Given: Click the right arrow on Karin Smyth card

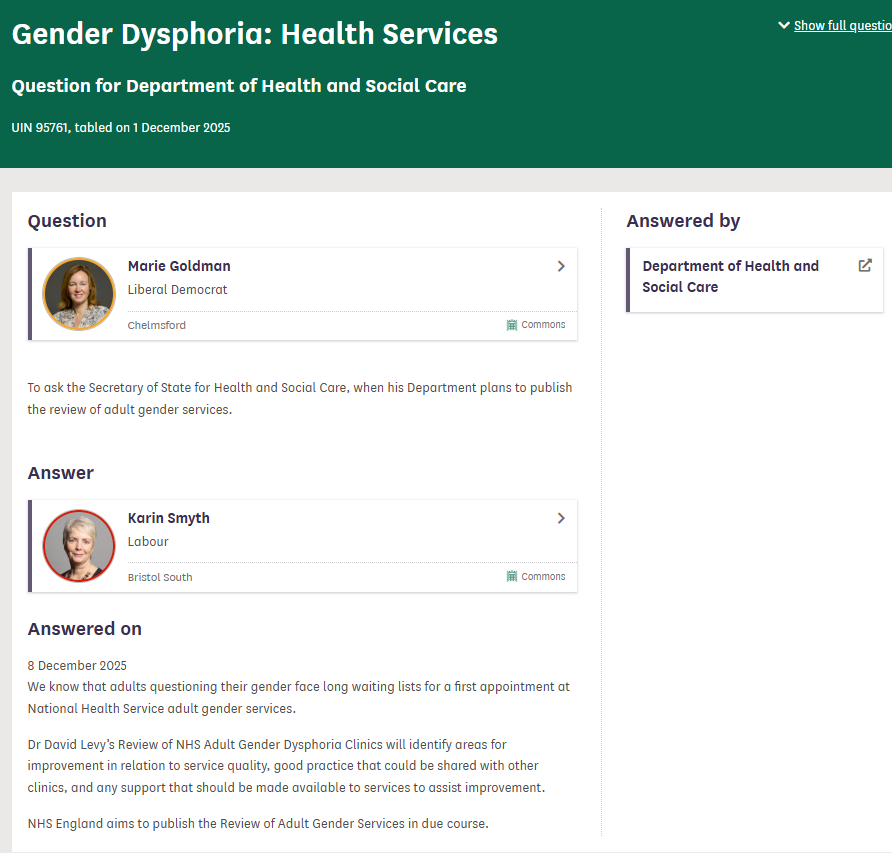Looking at the screenshot, I should click(561, 519).
